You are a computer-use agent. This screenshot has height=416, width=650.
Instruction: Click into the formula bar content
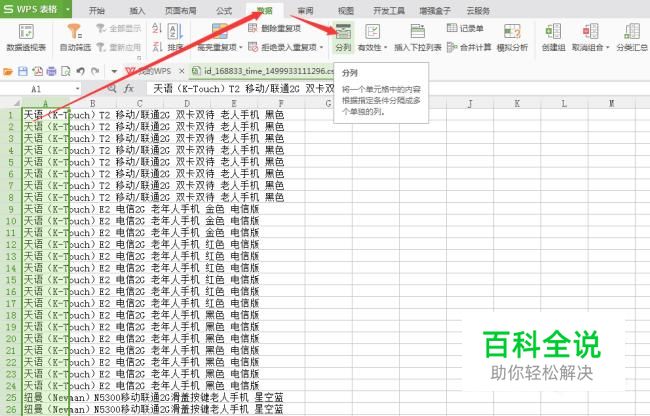pos(244,88)
